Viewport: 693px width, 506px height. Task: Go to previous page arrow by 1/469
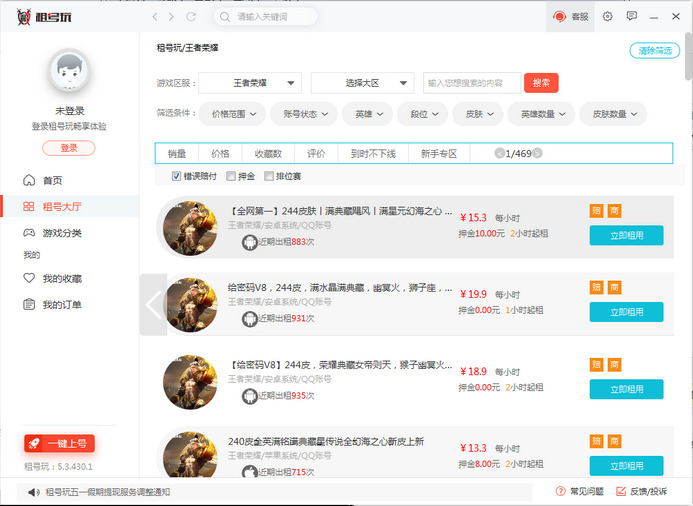coord(499,153)
